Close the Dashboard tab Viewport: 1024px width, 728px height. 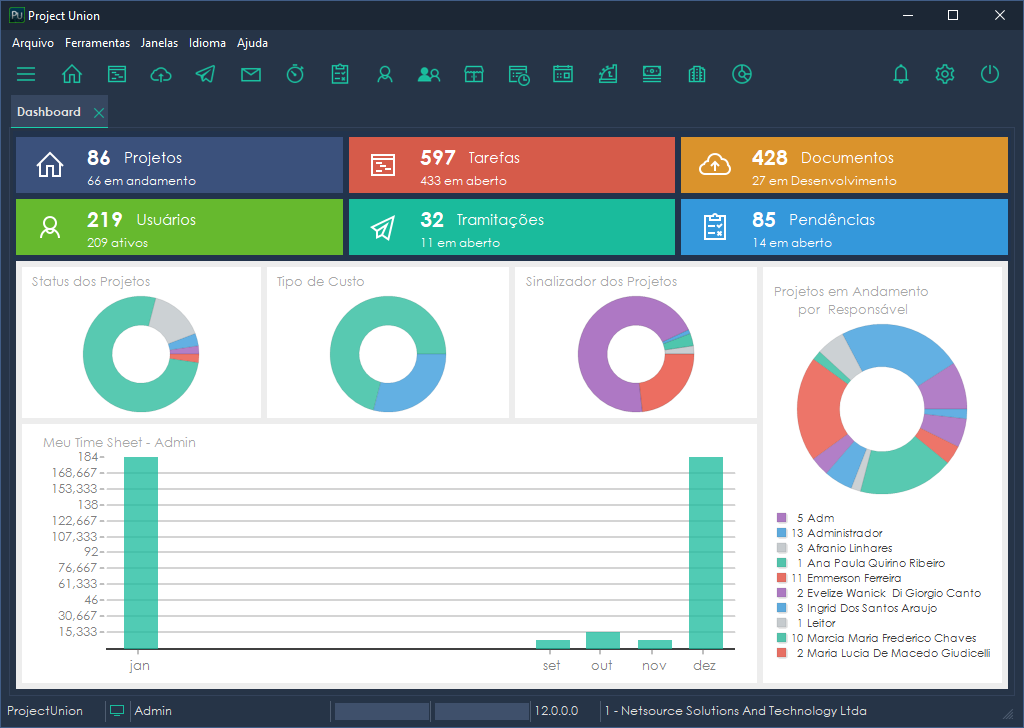(98, 113)
